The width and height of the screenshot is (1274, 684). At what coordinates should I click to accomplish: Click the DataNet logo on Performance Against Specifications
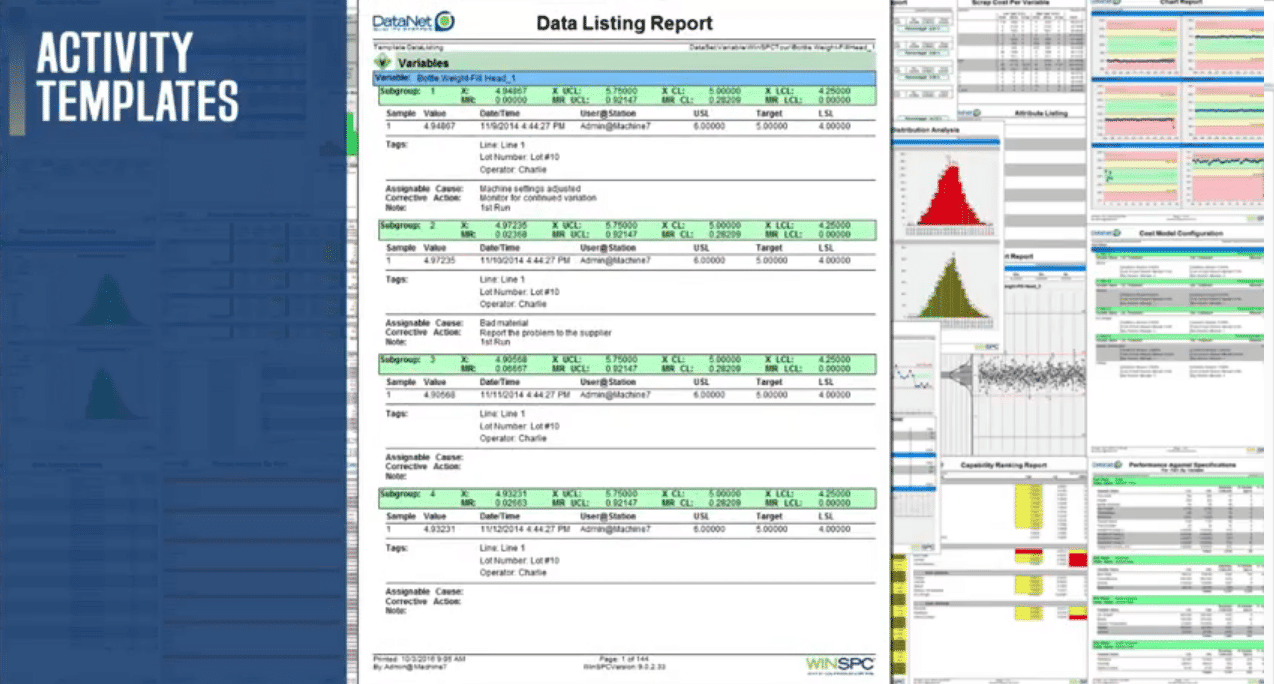1105,465
